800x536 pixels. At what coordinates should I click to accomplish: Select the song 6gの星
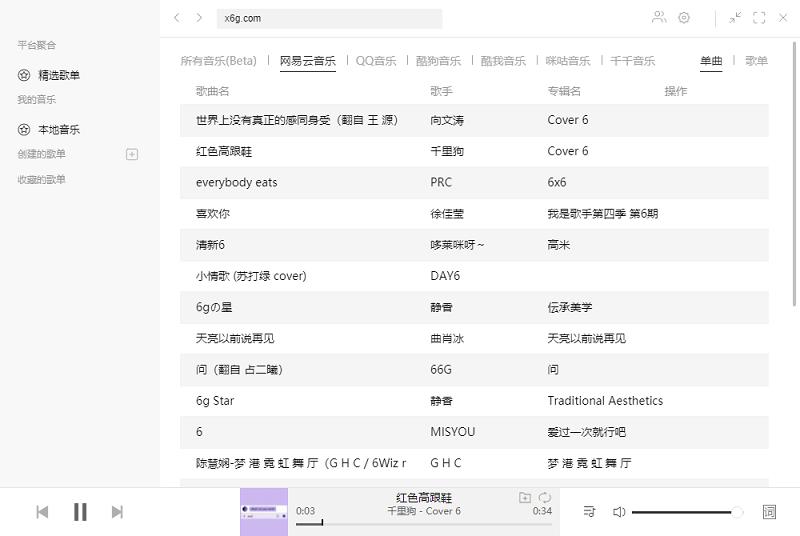pyautogui.click(x=214, y=307)
